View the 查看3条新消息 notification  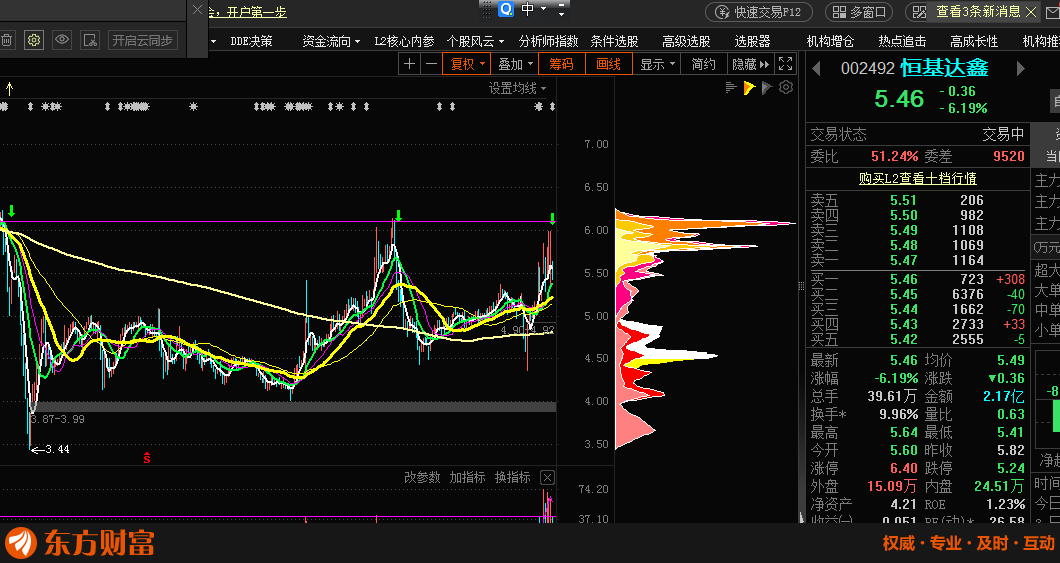click(x=978, y=11)
